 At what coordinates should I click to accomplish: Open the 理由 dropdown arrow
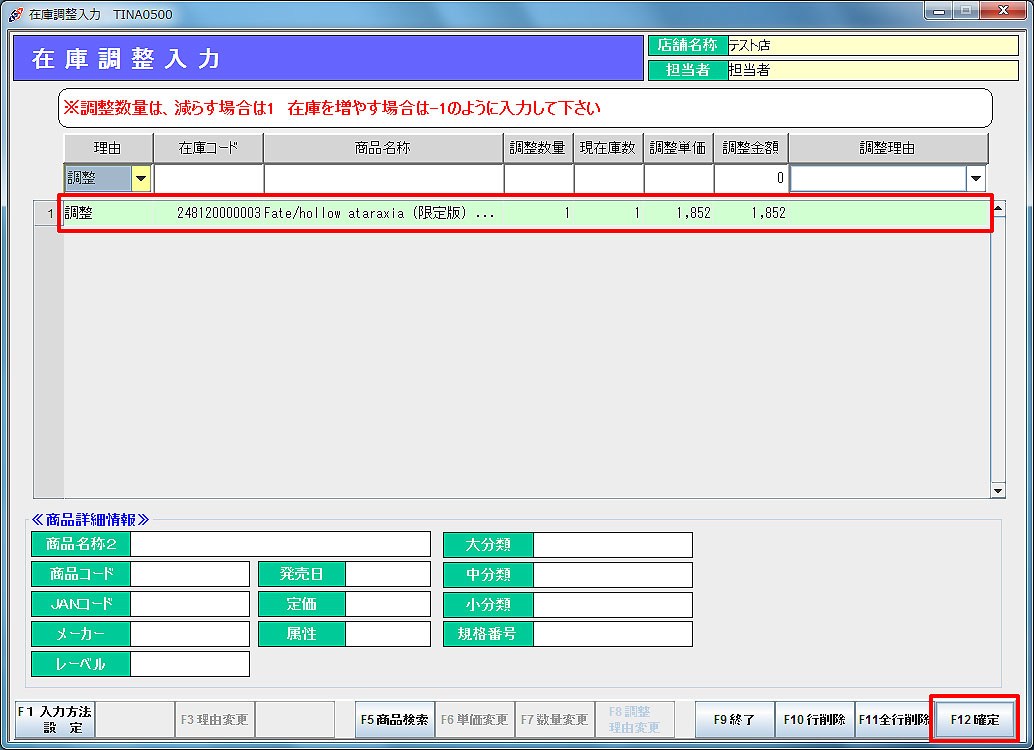point(141,179)
